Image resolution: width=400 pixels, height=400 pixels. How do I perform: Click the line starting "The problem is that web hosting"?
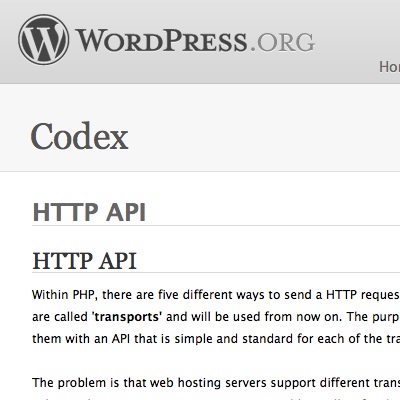pos(216,383)
